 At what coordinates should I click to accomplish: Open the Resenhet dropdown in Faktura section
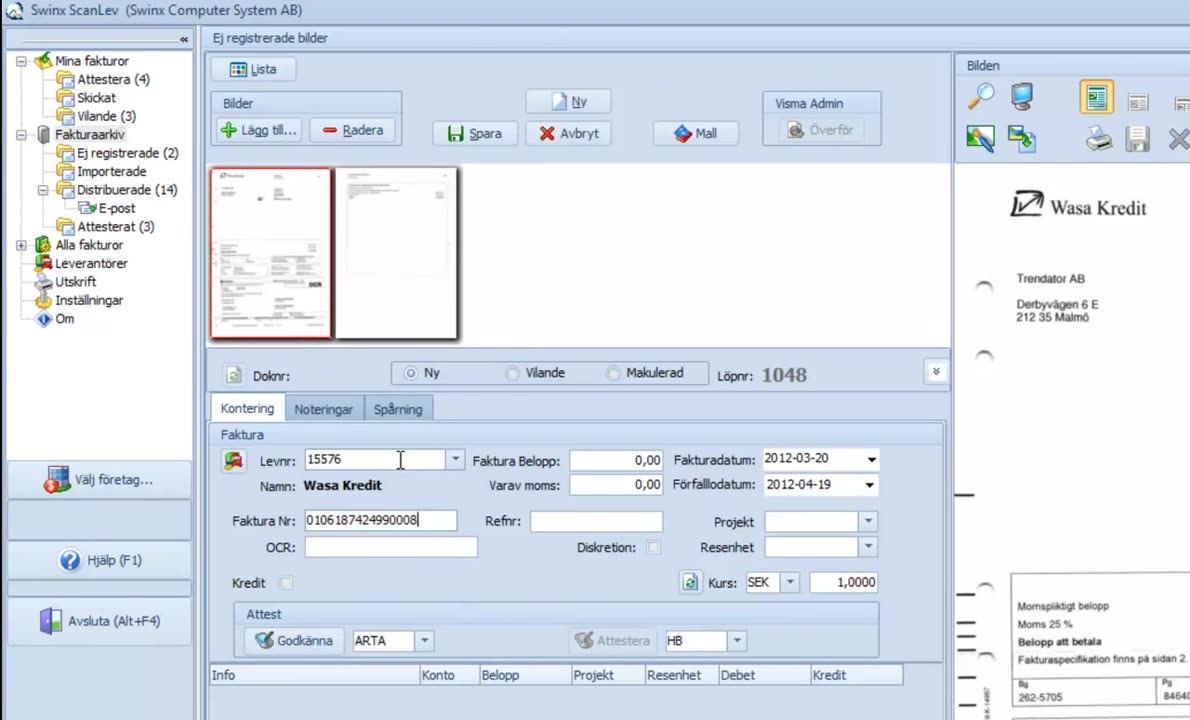click(x=868, y=547)
